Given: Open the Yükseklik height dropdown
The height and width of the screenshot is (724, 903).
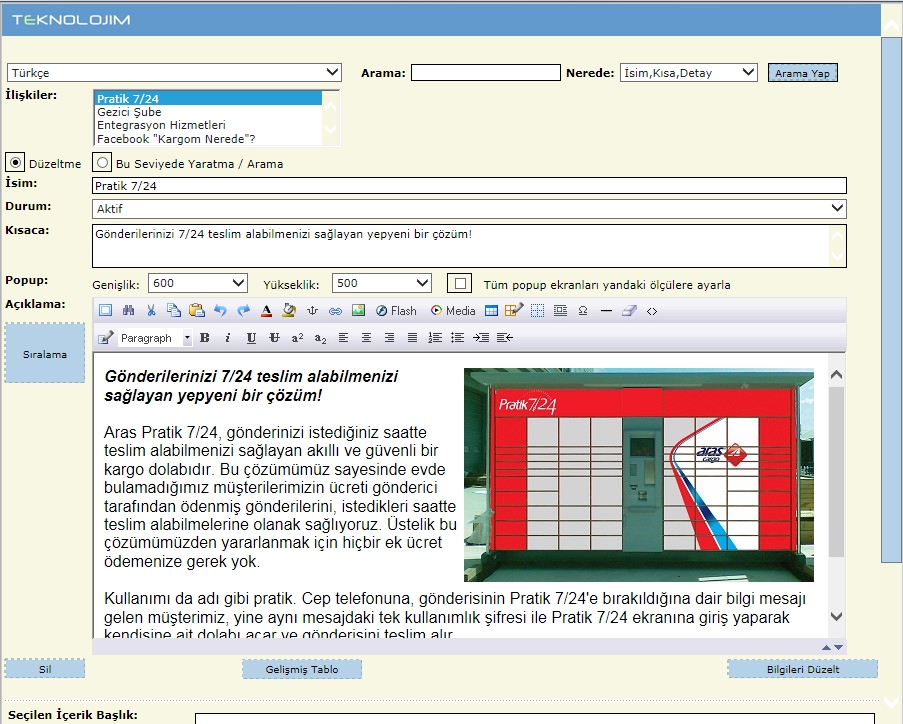Looking at the screenshot, I should click(x=381, y=283).
